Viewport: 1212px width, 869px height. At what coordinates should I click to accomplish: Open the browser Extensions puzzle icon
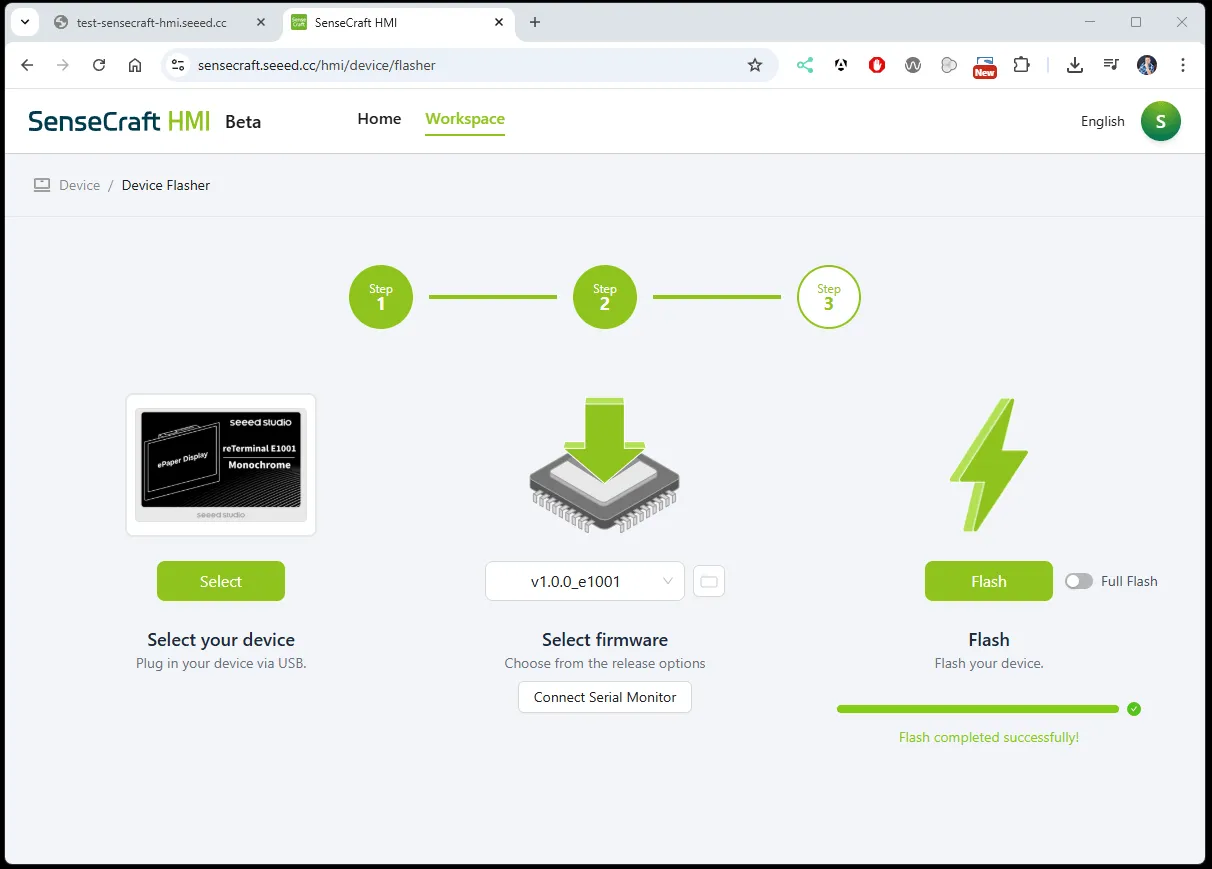pyautogui.click(x=1021, y=65)
